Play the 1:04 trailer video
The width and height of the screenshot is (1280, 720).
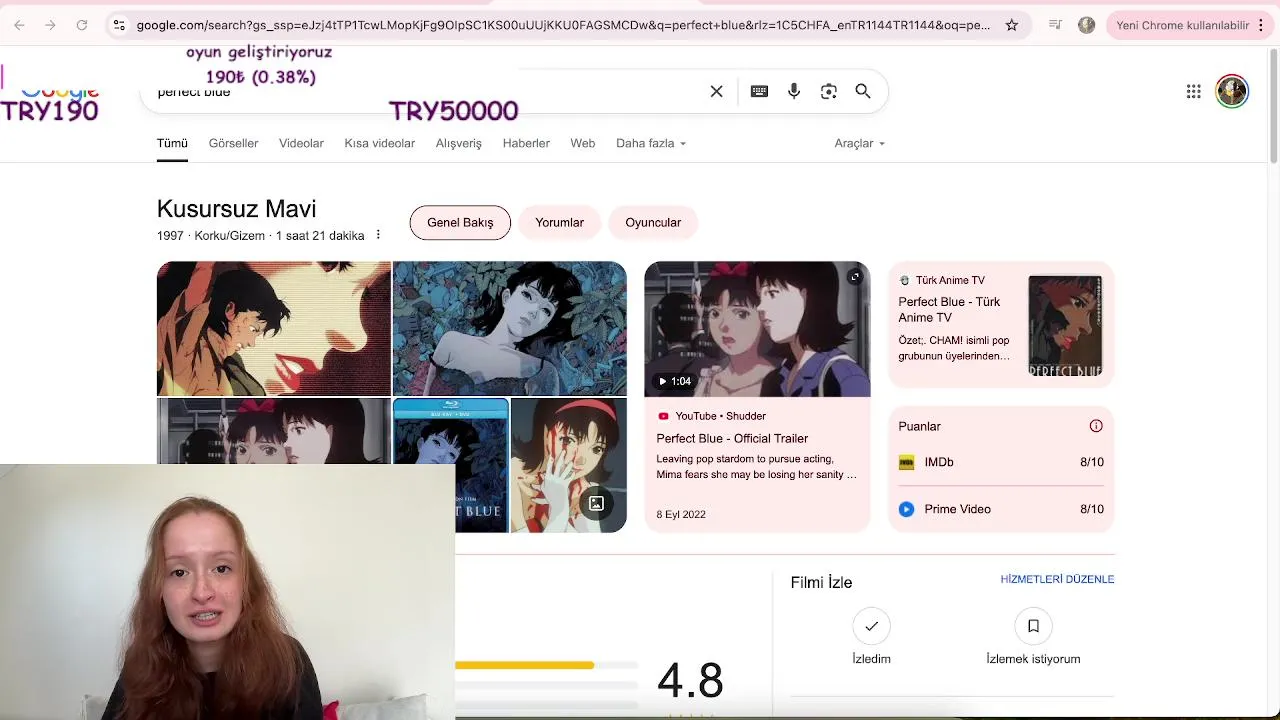pyautogui.click(x=757, y=329)
